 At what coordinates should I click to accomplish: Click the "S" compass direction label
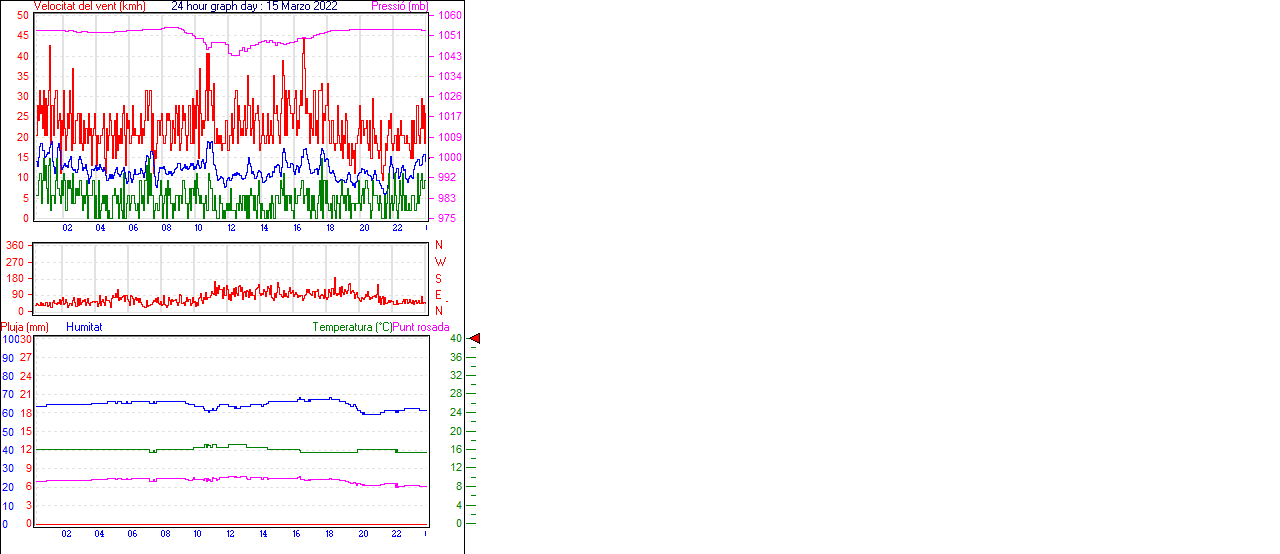coord(438,279)
